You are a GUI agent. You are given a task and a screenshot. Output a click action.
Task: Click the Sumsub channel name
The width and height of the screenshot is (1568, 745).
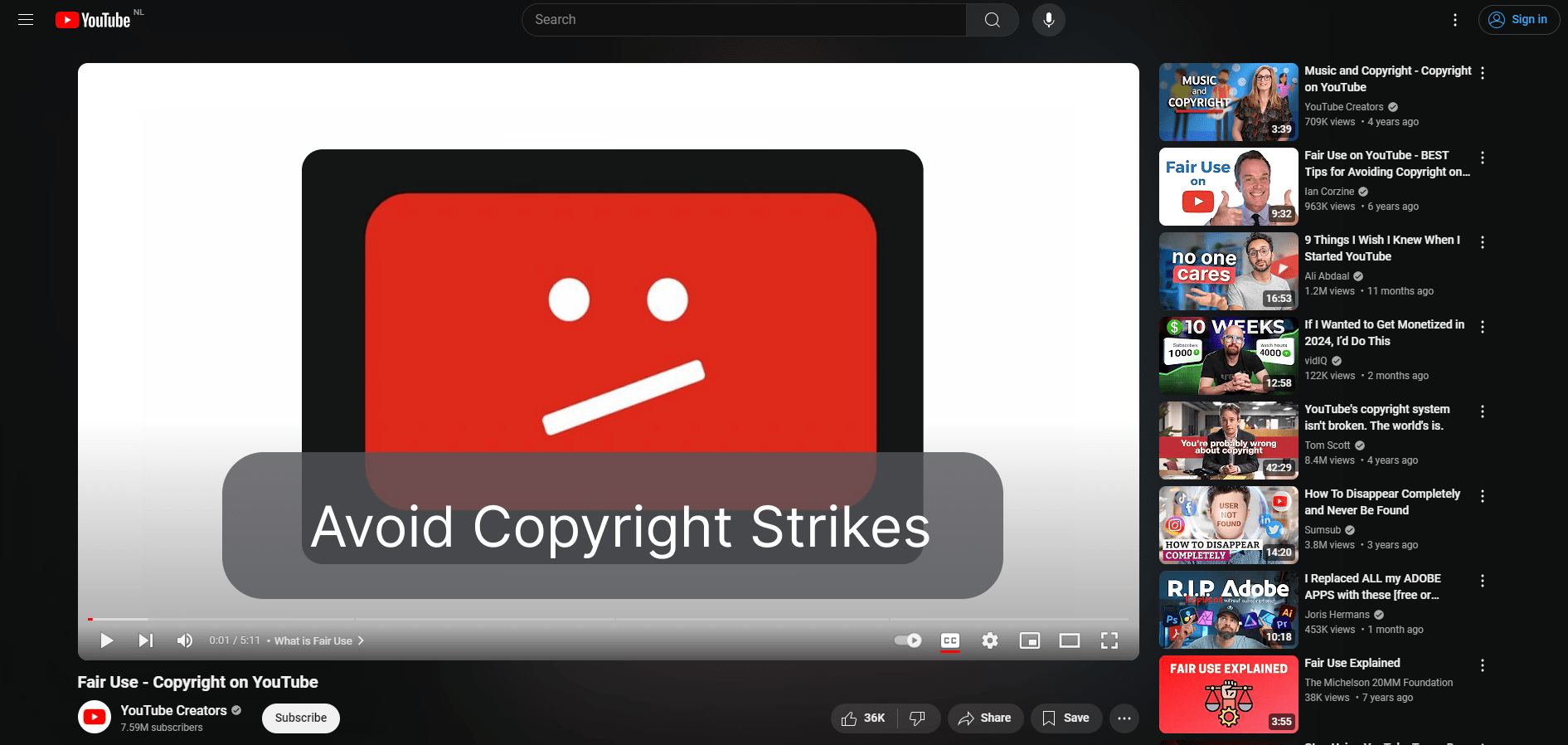tap(1322, 530)
